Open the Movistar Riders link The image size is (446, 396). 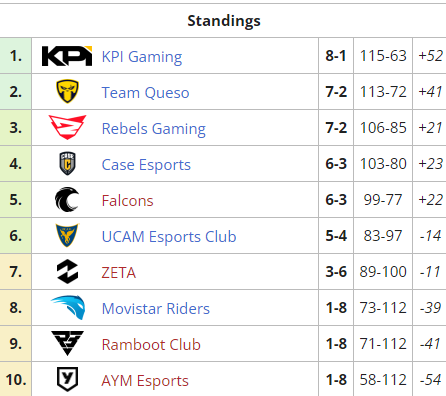156,309
